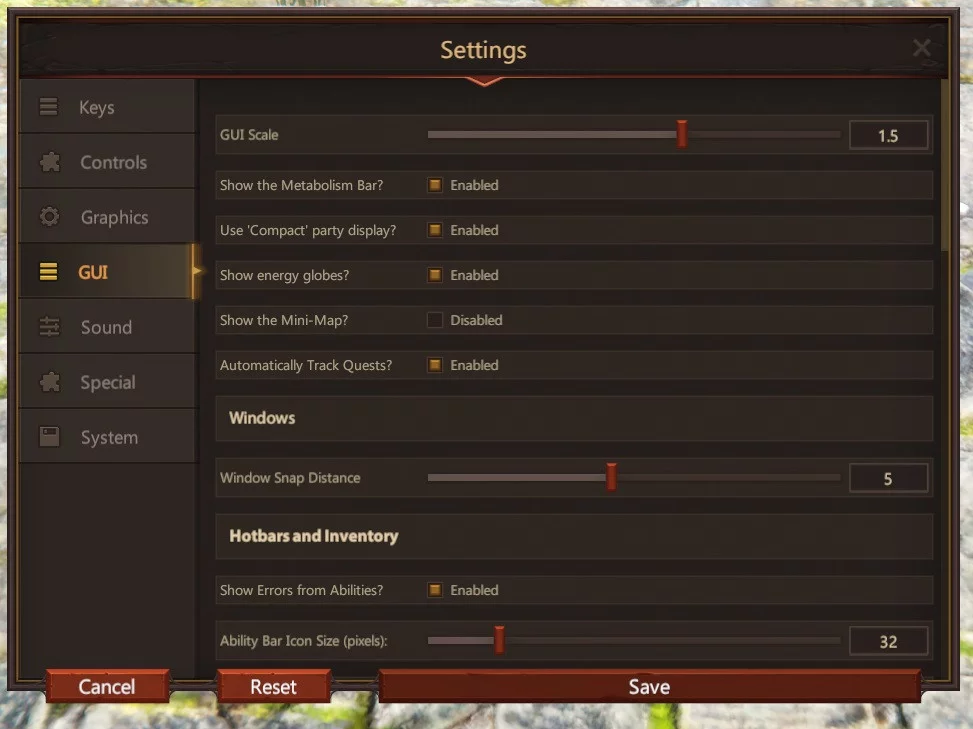This screenshot has height=729, width=973.
Task: Enable the Show the Mini-Map checkbox
Action: coord(435,320)
